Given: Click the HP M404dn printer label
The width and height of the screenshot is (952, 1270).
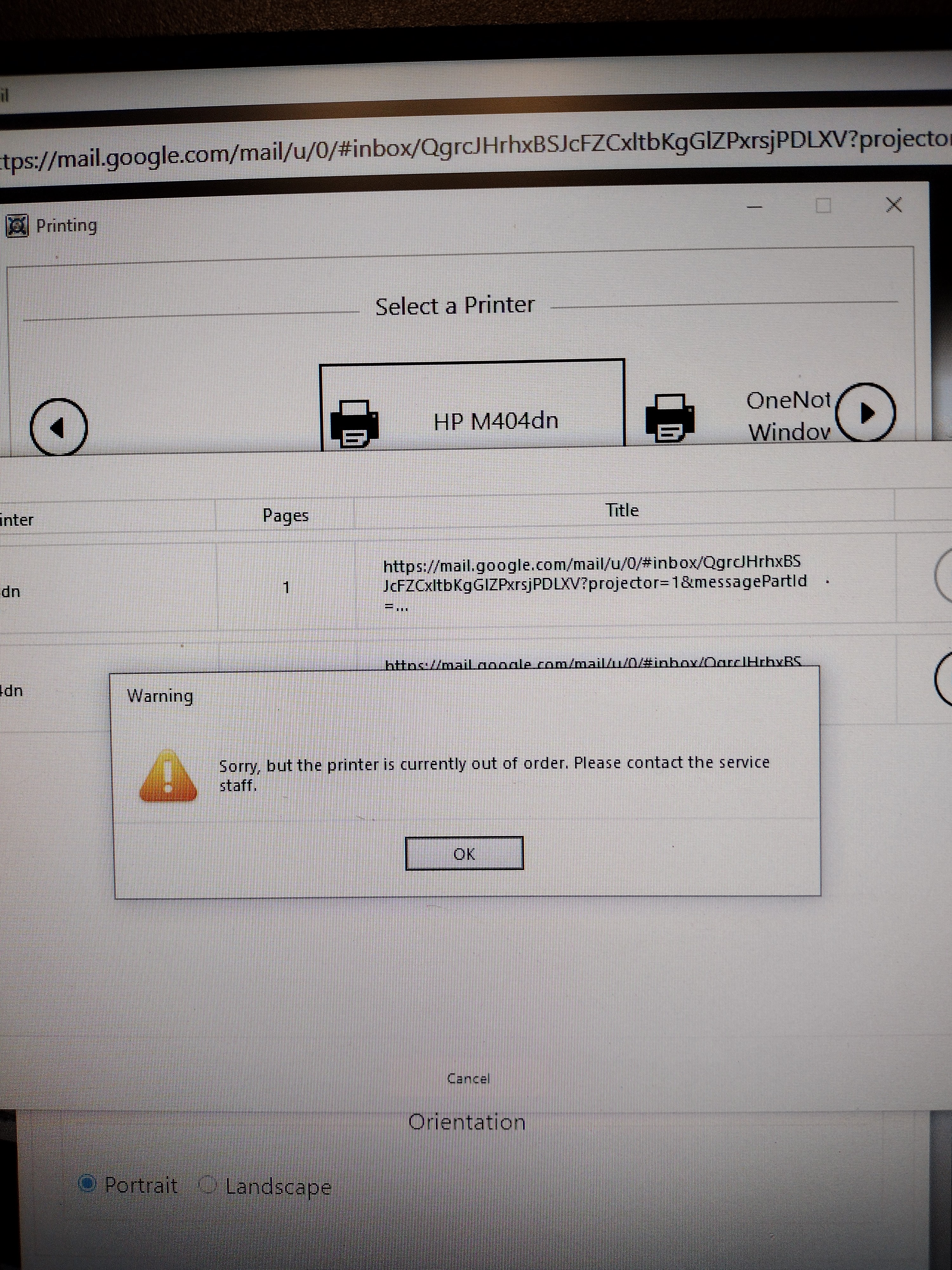Looking at the screenshot, I should click(x=496, y=421).
